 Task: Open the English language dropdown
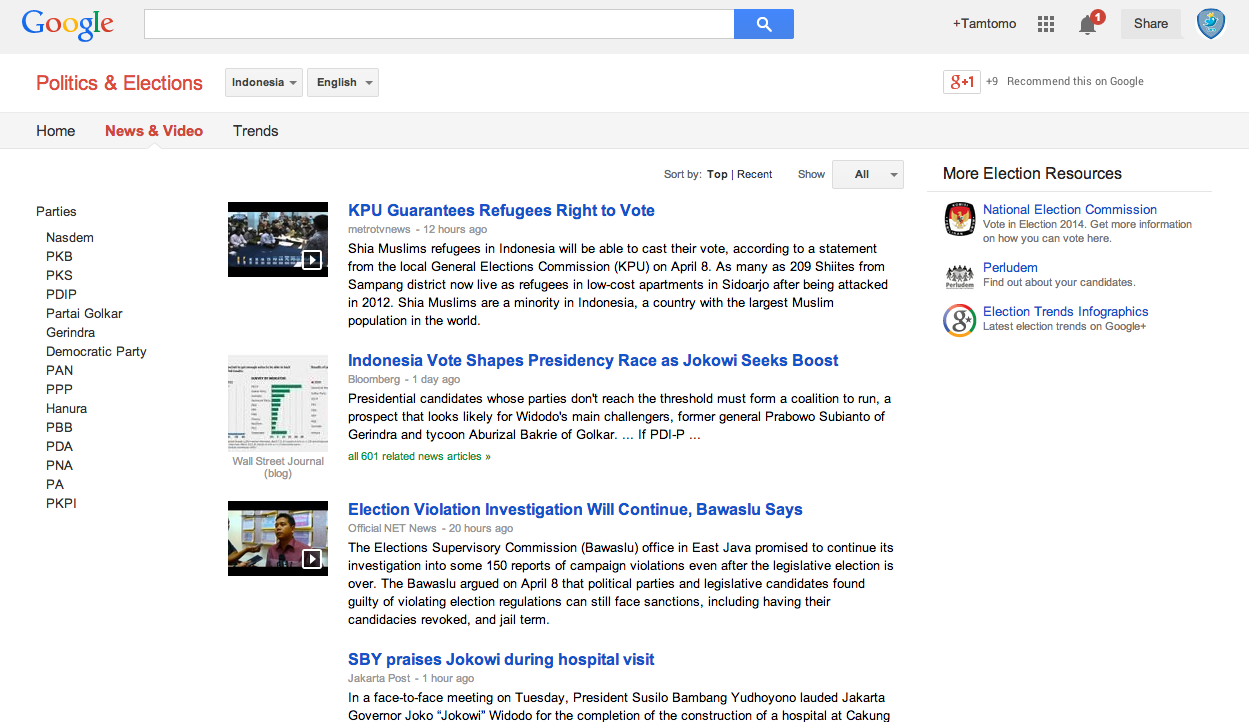tap(343, 83)
